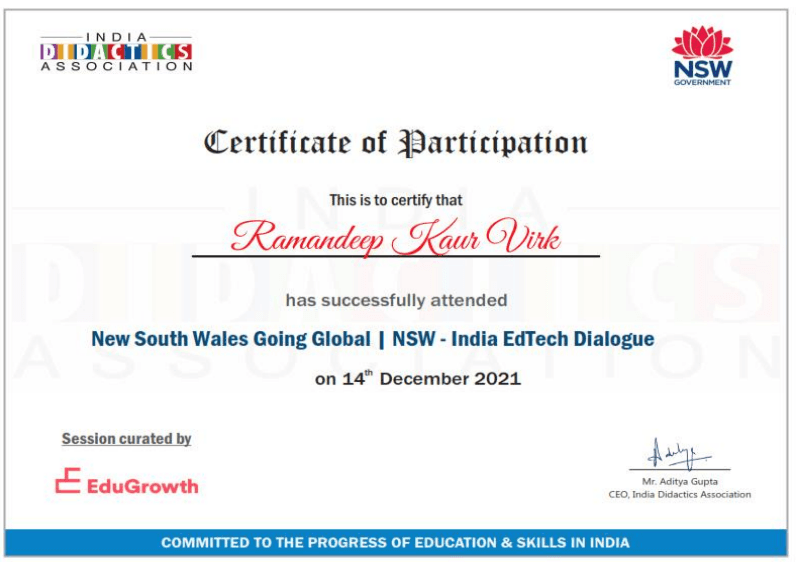Click the colorful DIDACTICS letter blocks
Screen dimensions: 796x562
coord(116,51)
